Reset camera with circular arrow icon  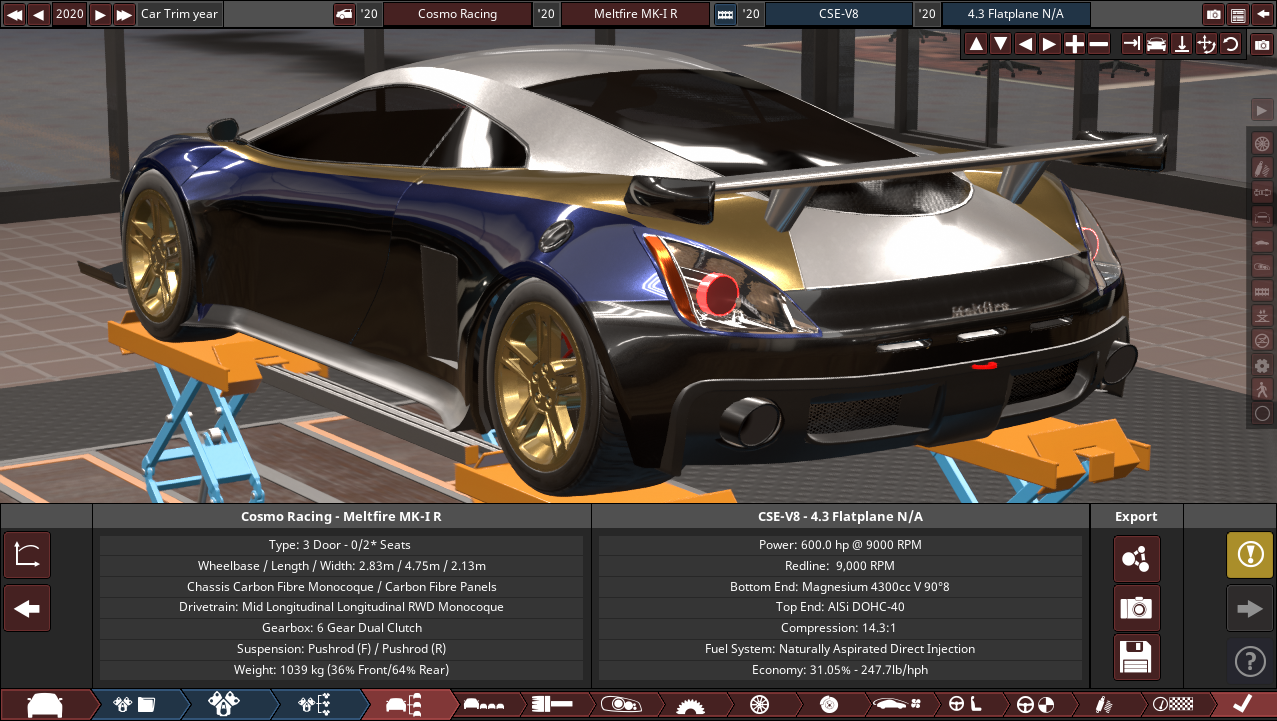pyautogui.click(x=1231, y=44)
